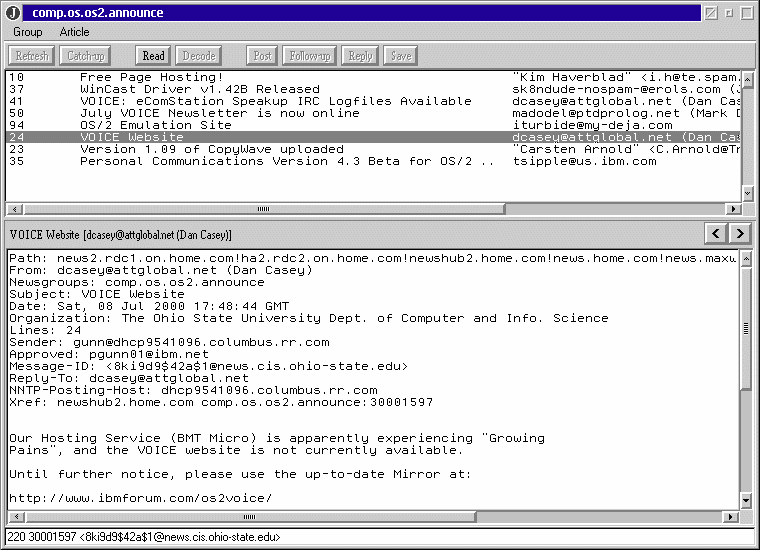Click the status bar response text '220 30001597'
The image size is (760, 550).
coord(143,537)
